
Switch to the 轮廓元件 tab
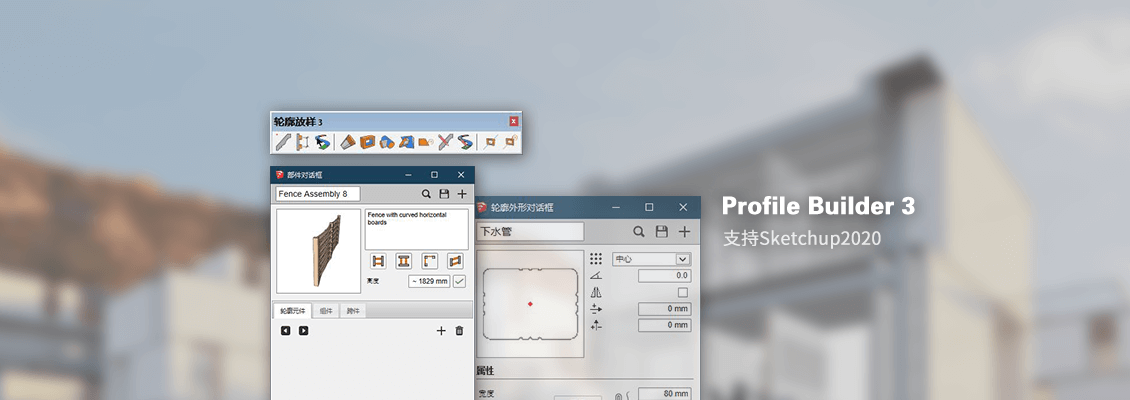(x=293, y=311)
